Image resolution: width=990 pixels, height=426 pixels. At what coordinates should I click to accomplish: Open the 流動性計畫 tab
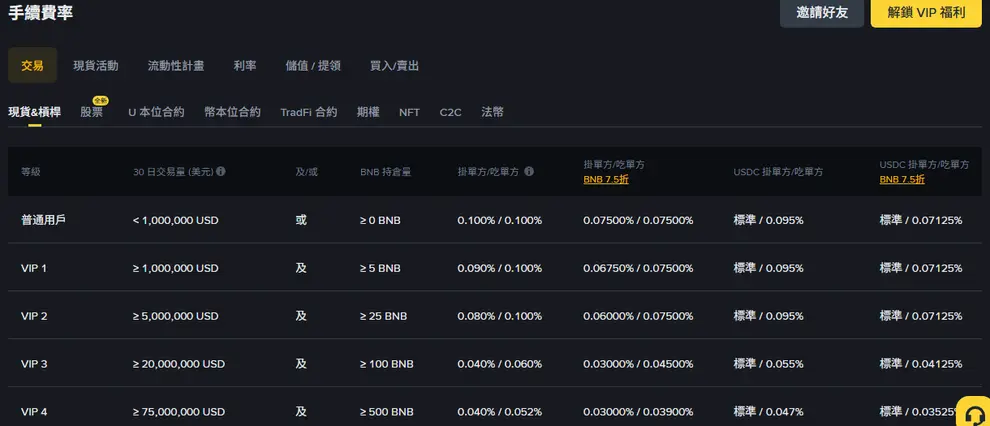(x=176, y=66)
